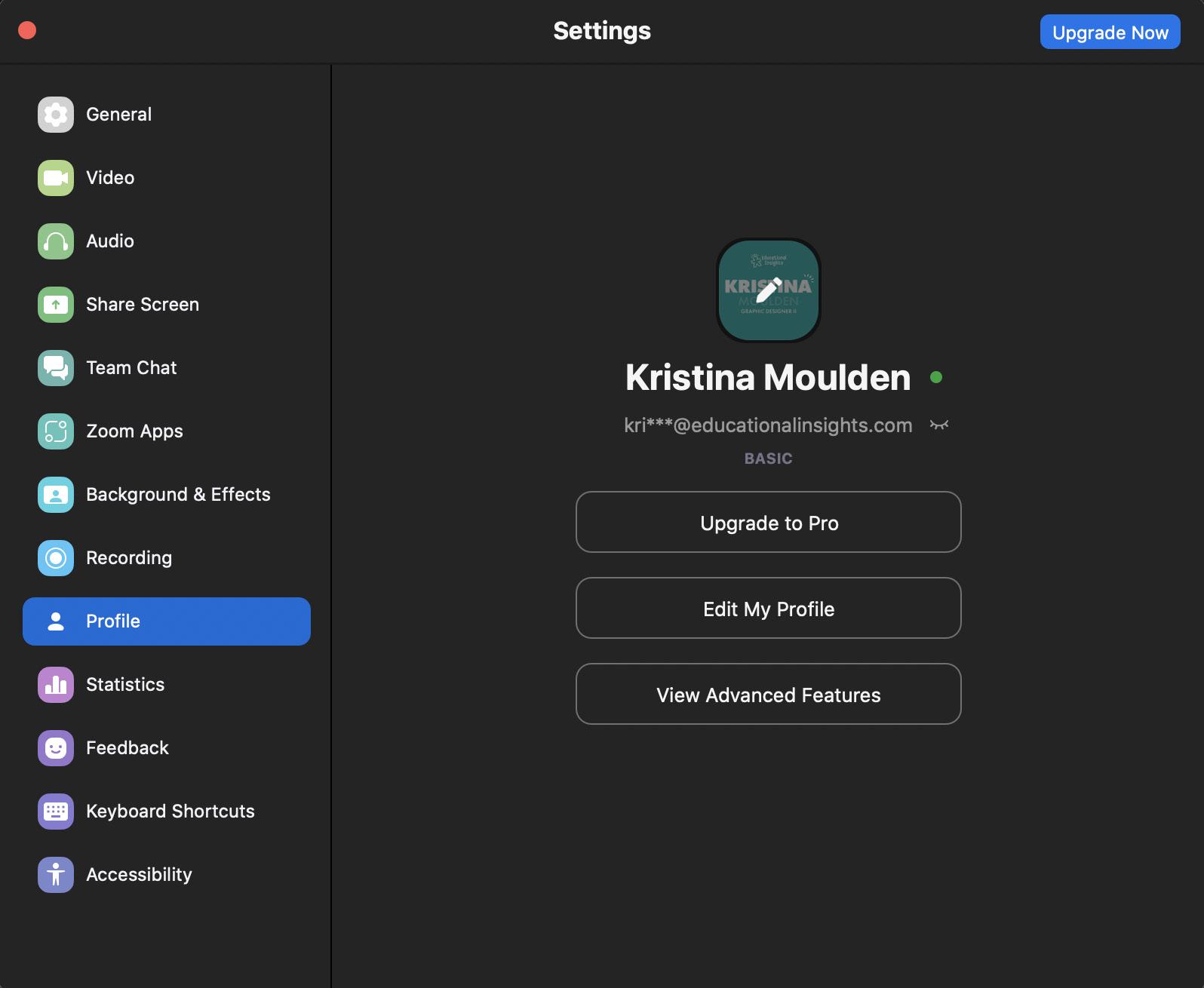Click the masked email address kri***@educationalinsights.com

point(768,425)
